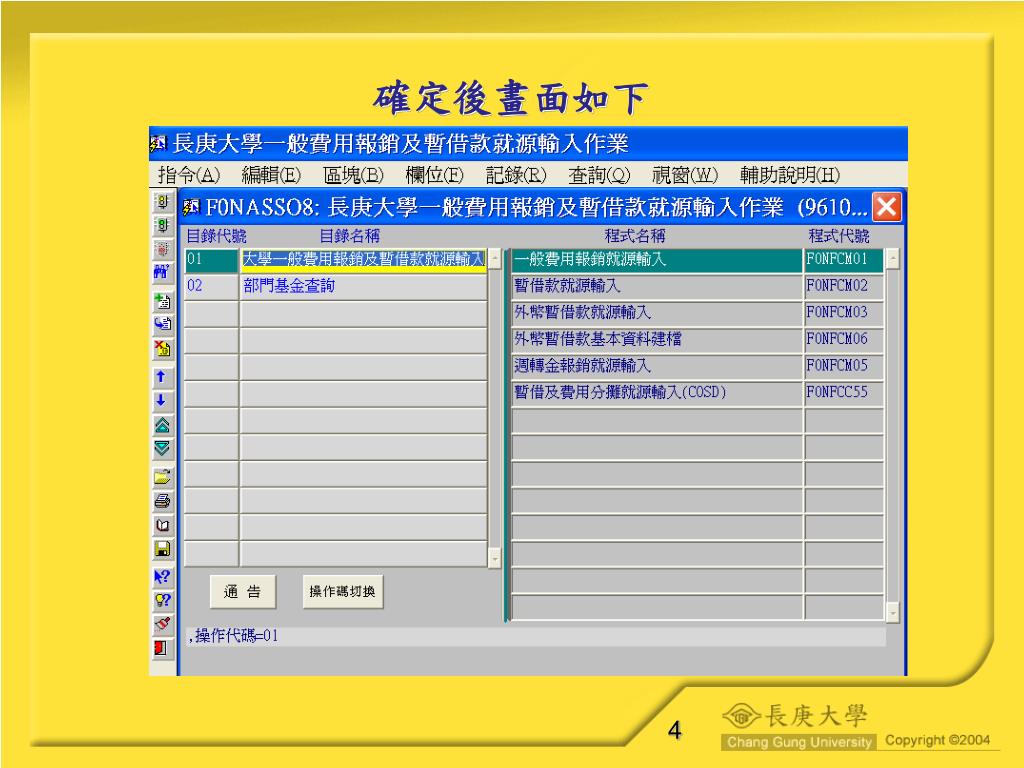The image size is (1024, 768).
Task: Click the floppy disk Save icon
Action: pyautogui.click(x=162, y=549)
